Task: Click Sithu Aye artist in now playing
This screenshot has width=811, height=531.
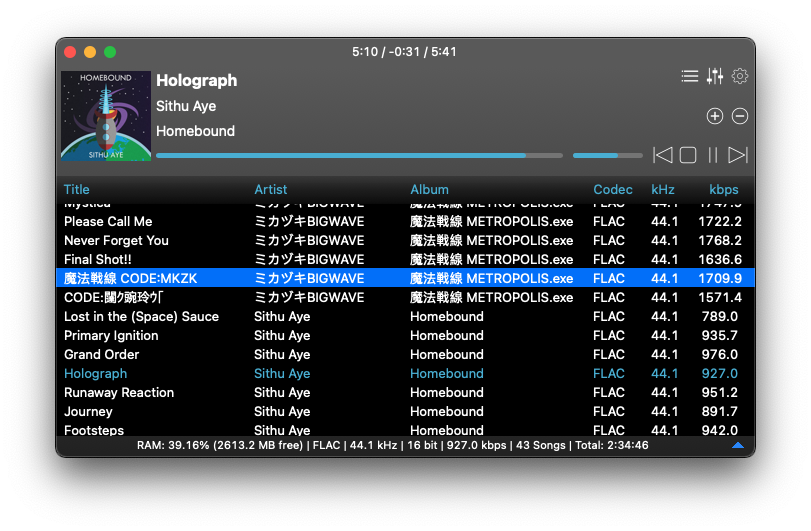Action: (186, 106)
